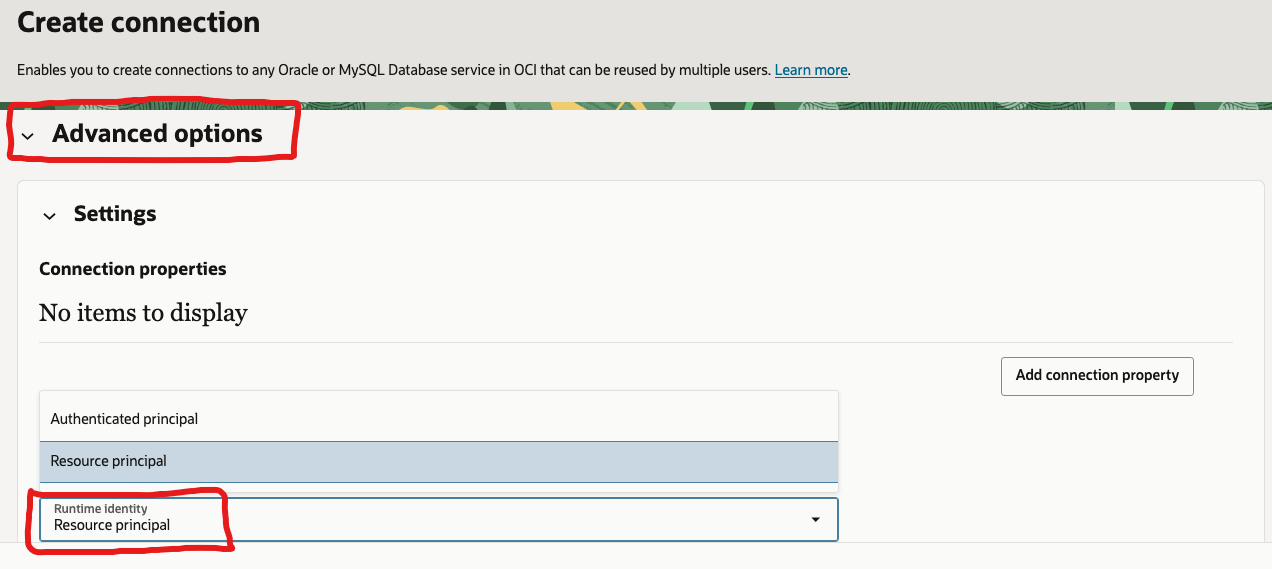Screen dimensions: 1272x569
Task: Click the Add connection property button
Action: click(x=1097, y=375)
